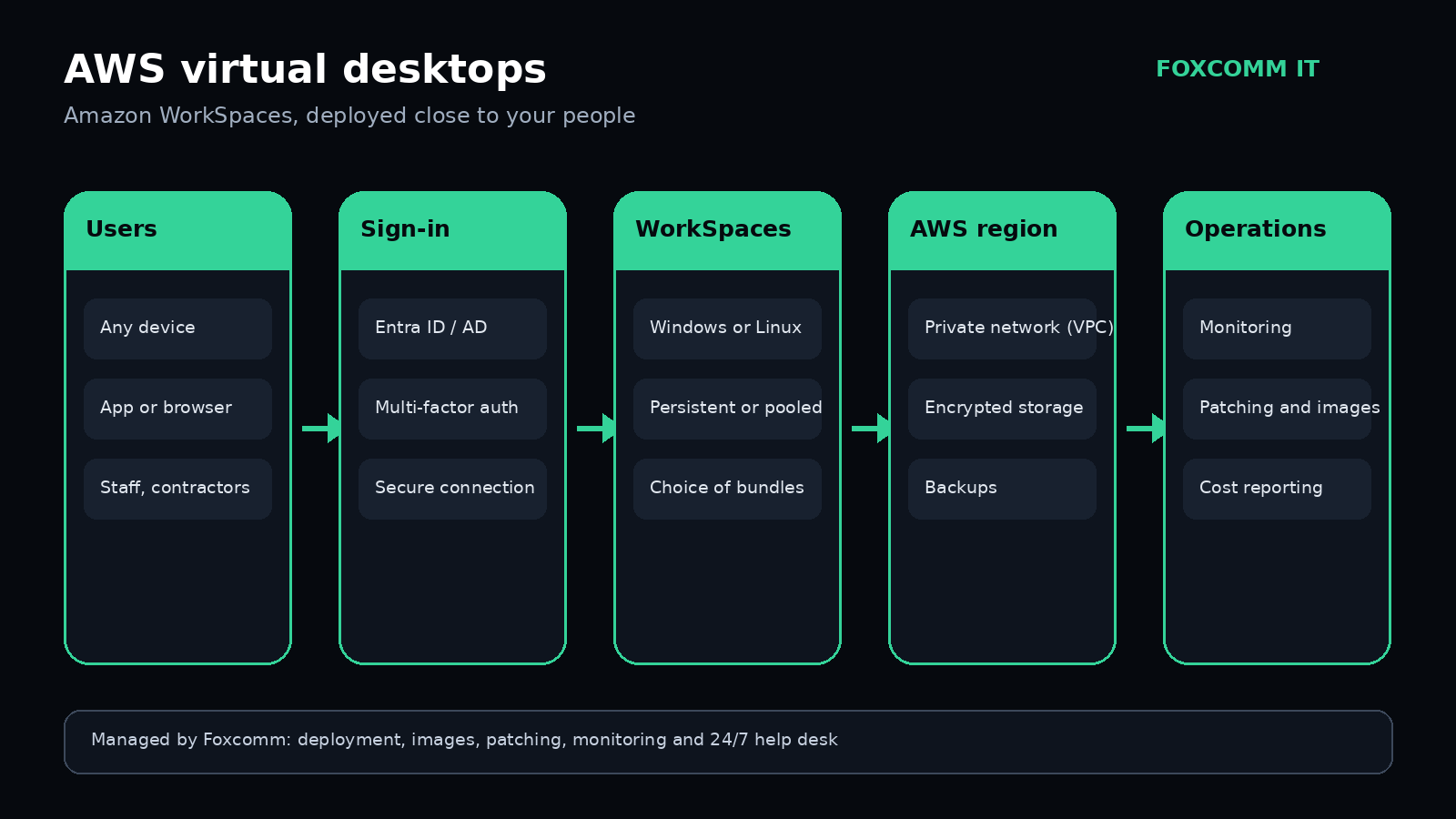Click the 'WorkSpaces' column header
This screenshot has height=819, width=1456.
tap(728, 230)
